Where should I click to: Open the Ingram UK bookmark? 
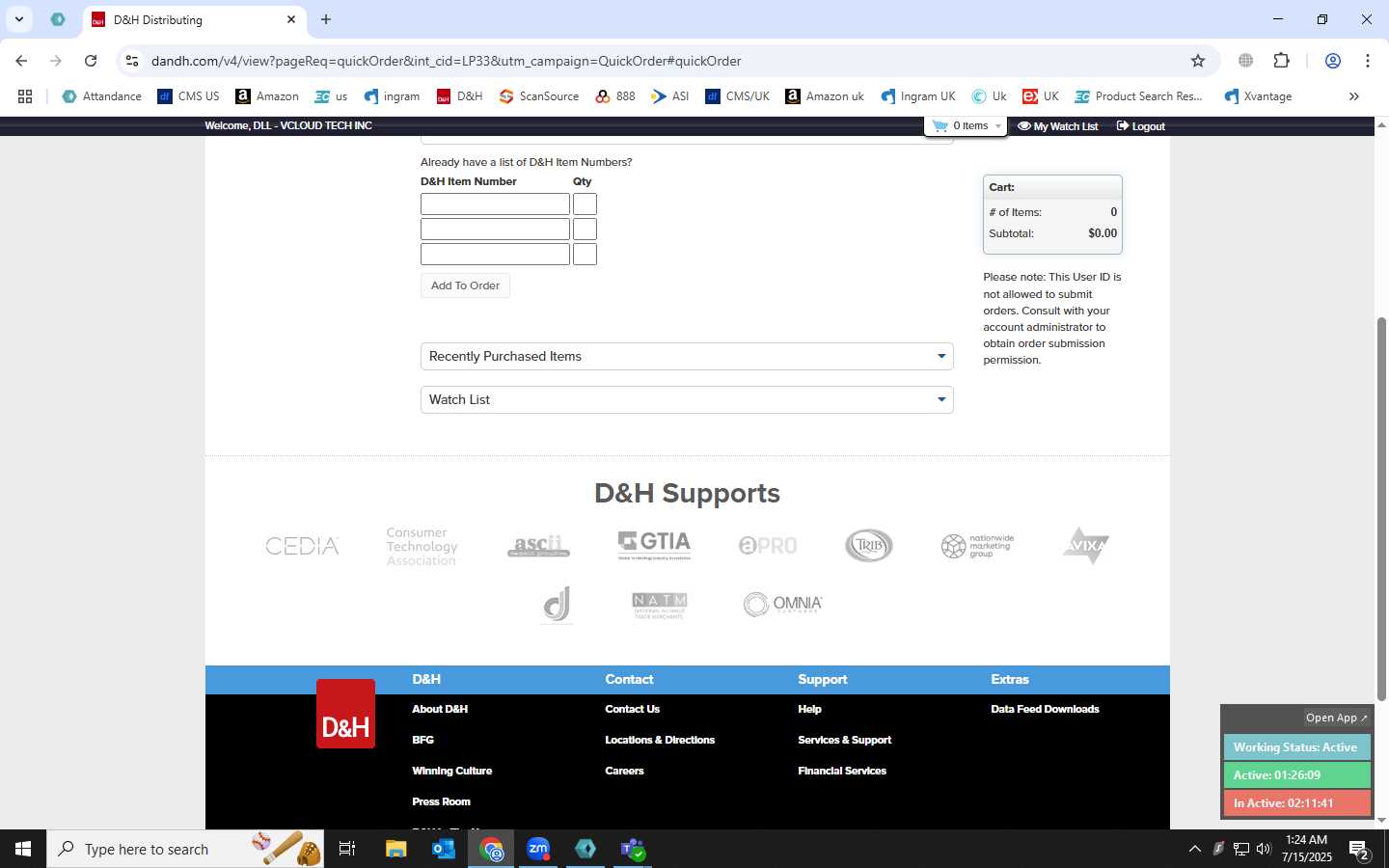918,96
